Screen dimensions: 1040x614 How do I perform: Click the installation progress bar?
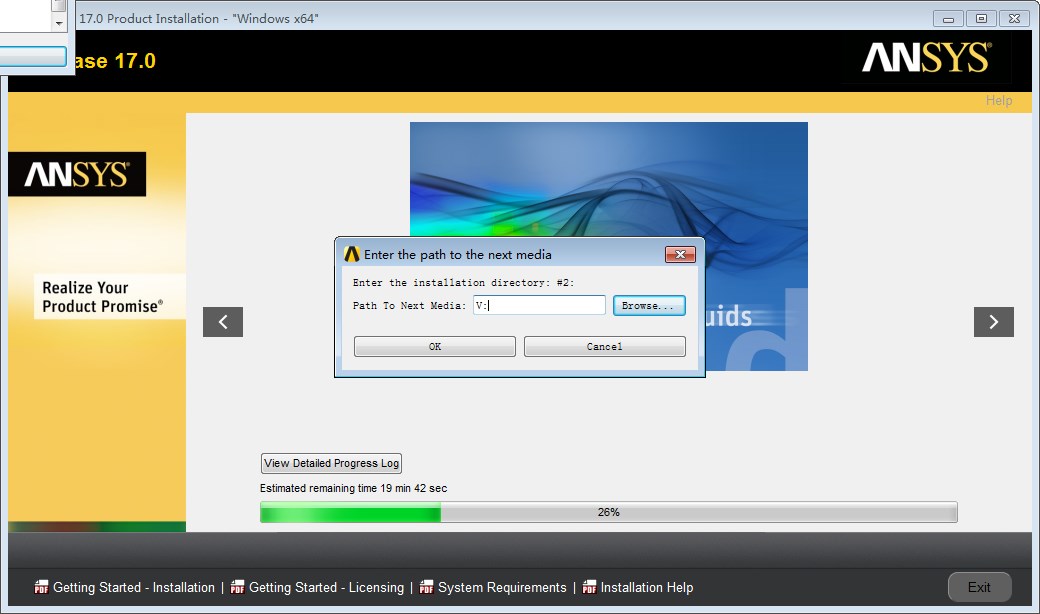pos(608,512)
